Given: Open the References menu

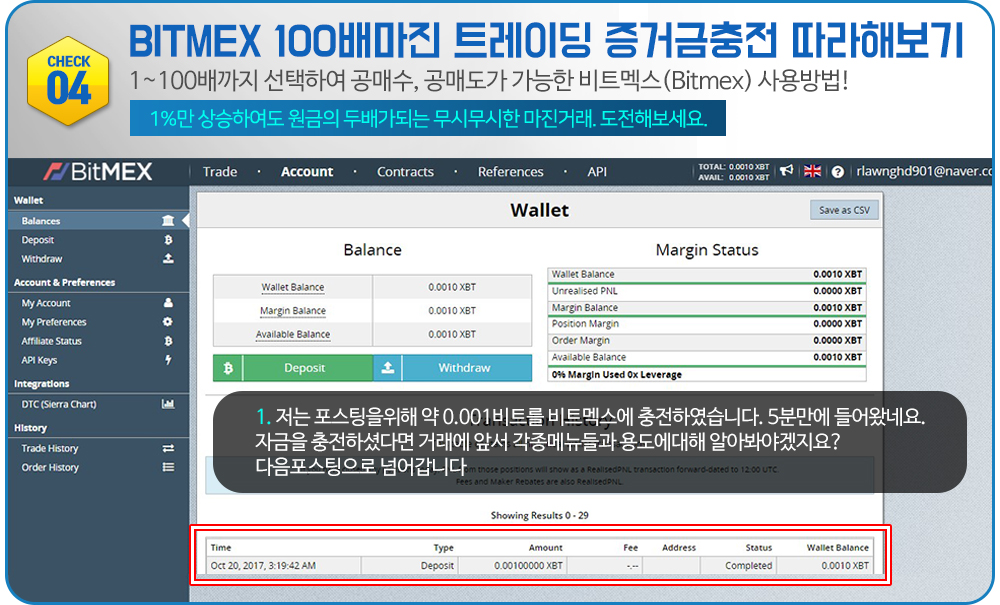Looking at the screenshot, I should (510, 171).
